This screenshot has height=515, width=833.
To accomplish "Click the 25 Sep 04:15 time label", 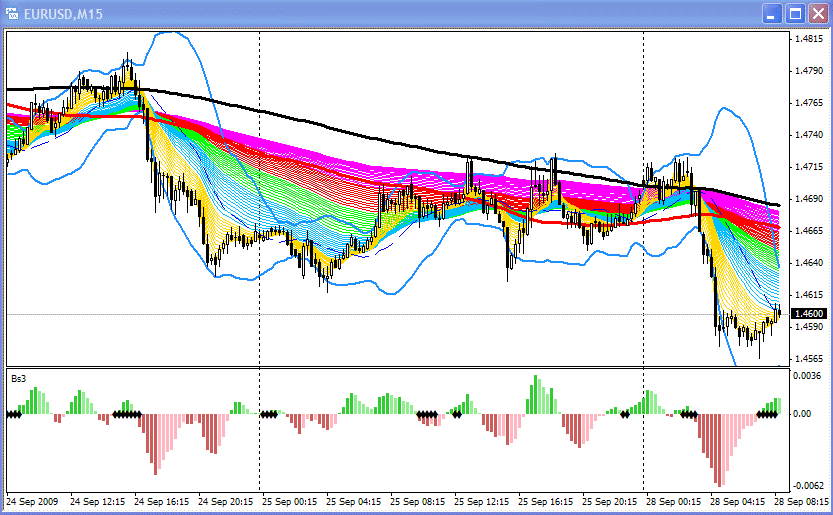I will [353, 501].
